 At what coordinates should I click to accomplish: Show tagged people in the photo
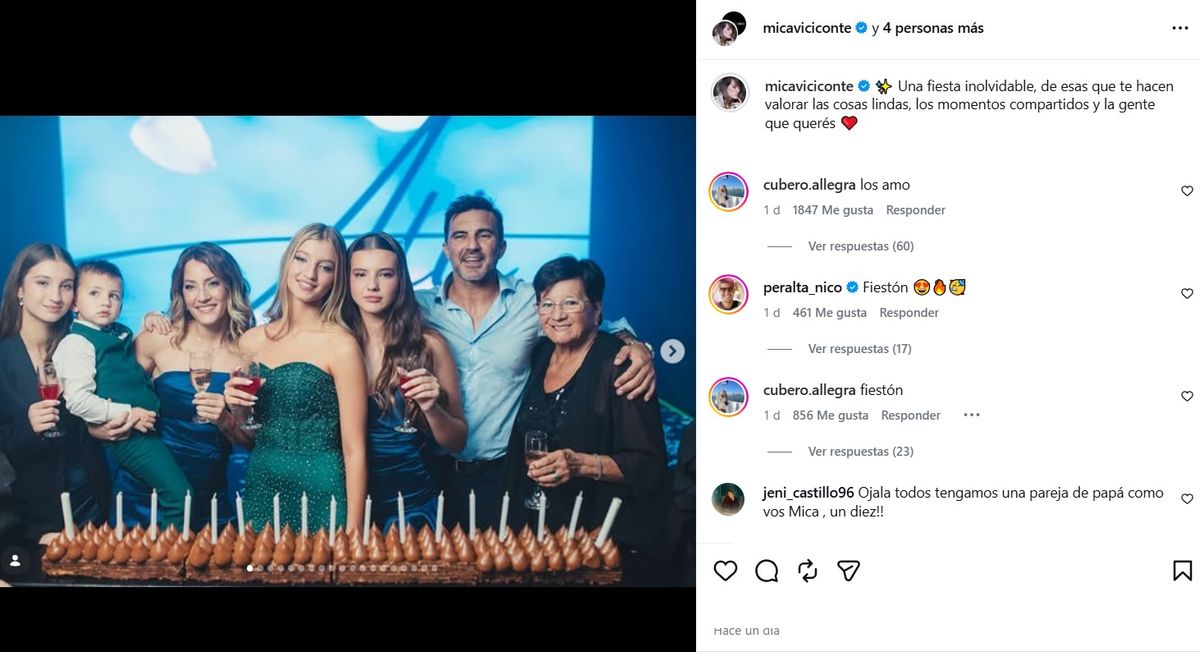click(x=15, y=561)
